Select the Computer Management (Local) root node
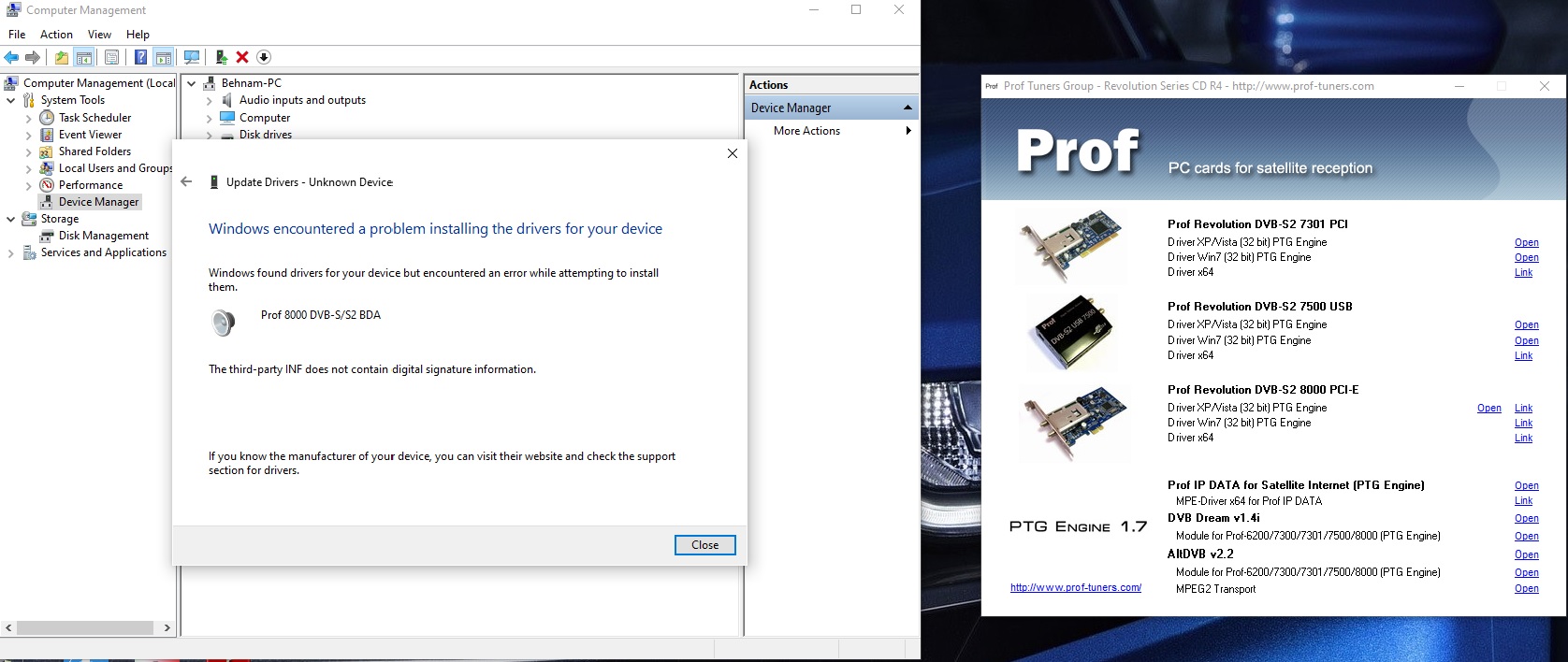This screenshot has height=662, width=1568. click(99, 83)
